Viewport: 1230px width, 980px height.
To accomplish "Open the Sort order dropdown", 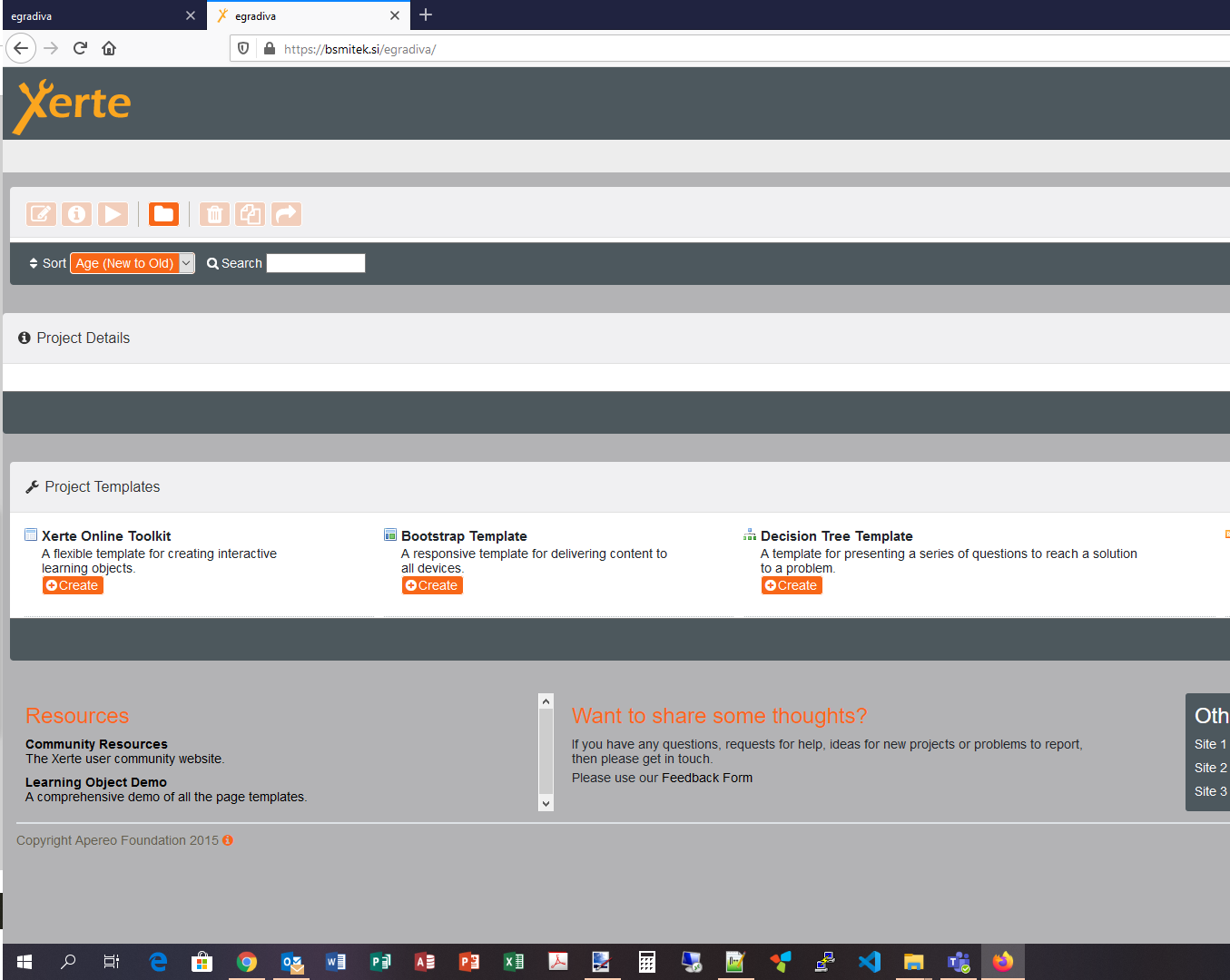I will (133, 263).
